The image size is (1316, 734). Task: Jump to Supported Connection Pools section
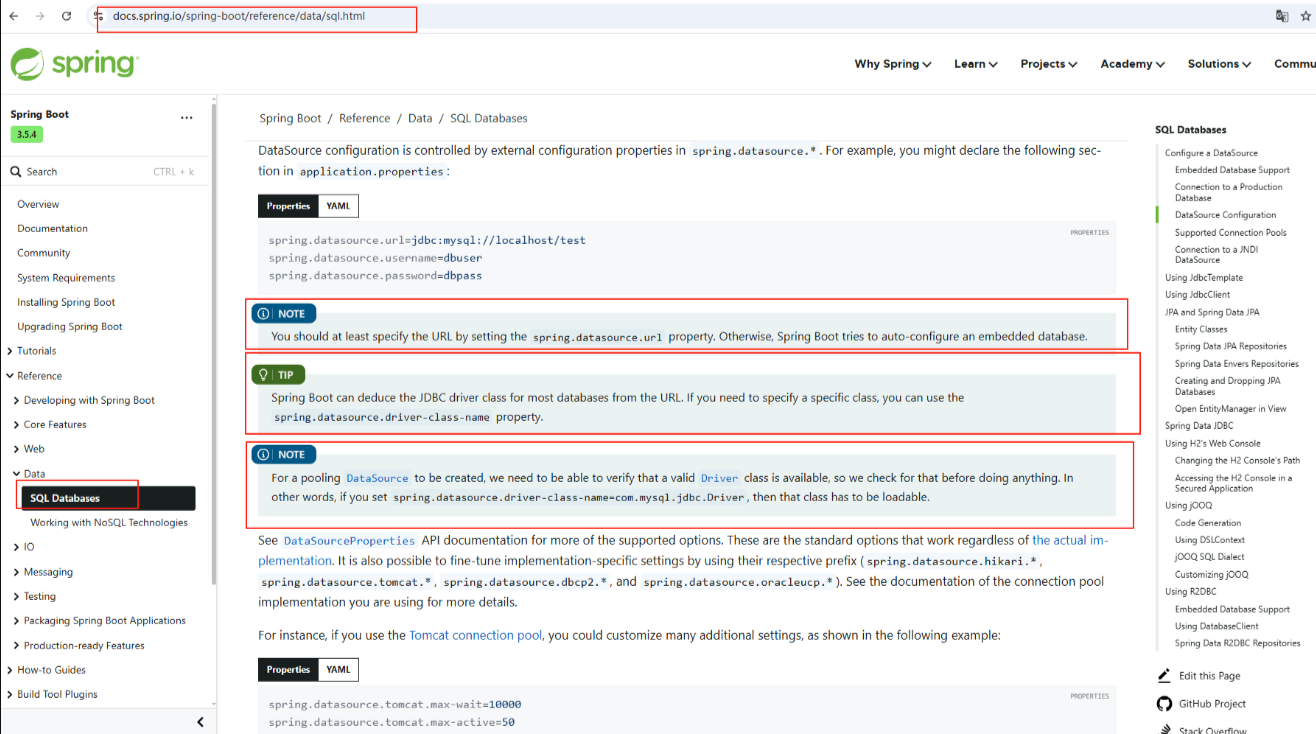click(1231, 233)
